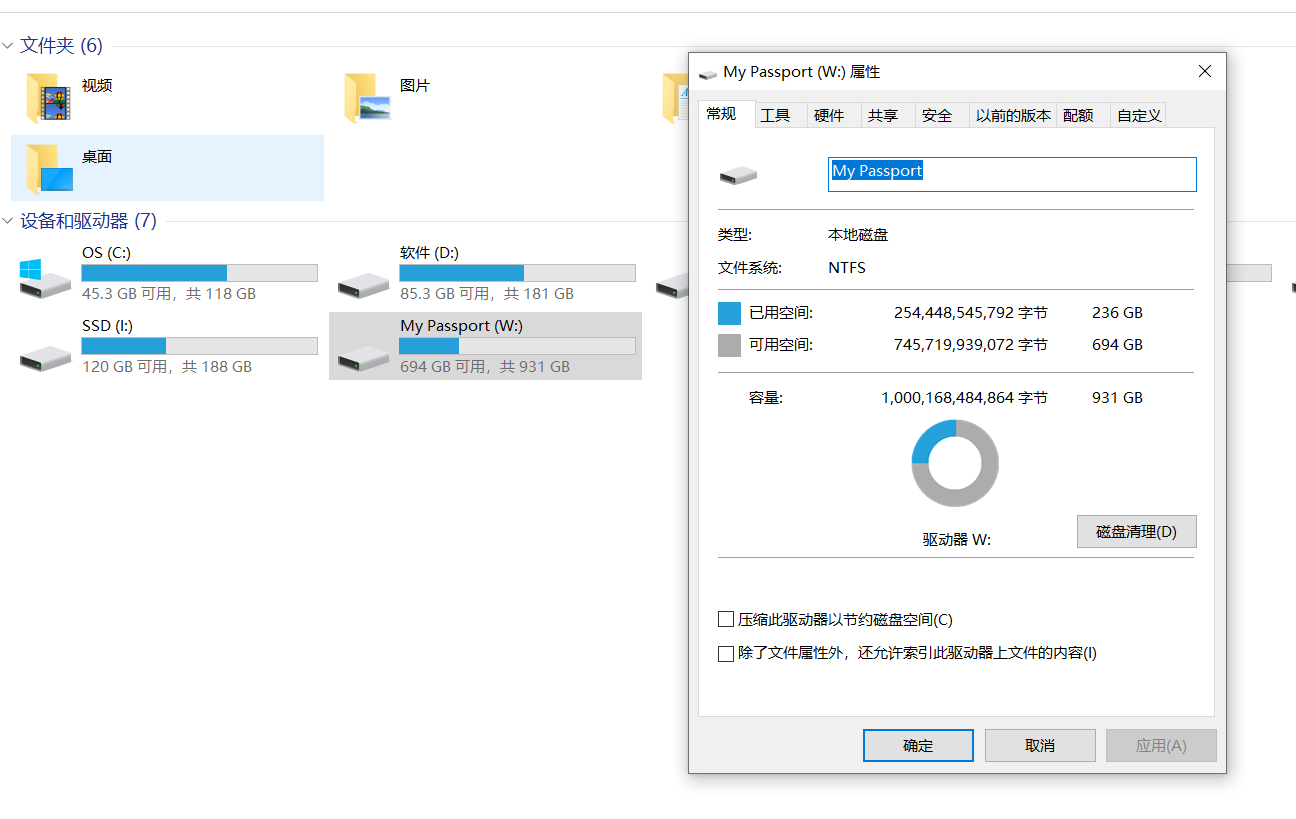Click the 本地磁盘 type value
The image size is (1296, 819).
[x=858, y=235]
